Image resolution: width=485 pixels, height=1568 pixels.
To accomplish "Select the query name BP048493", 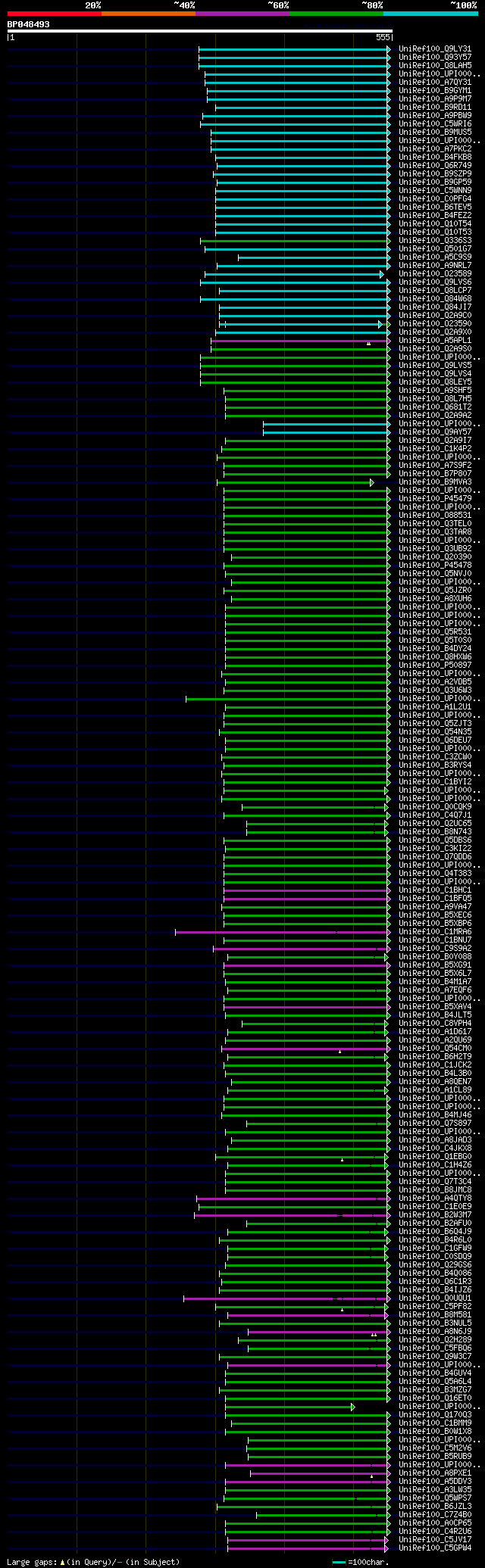I will [29, 24].
